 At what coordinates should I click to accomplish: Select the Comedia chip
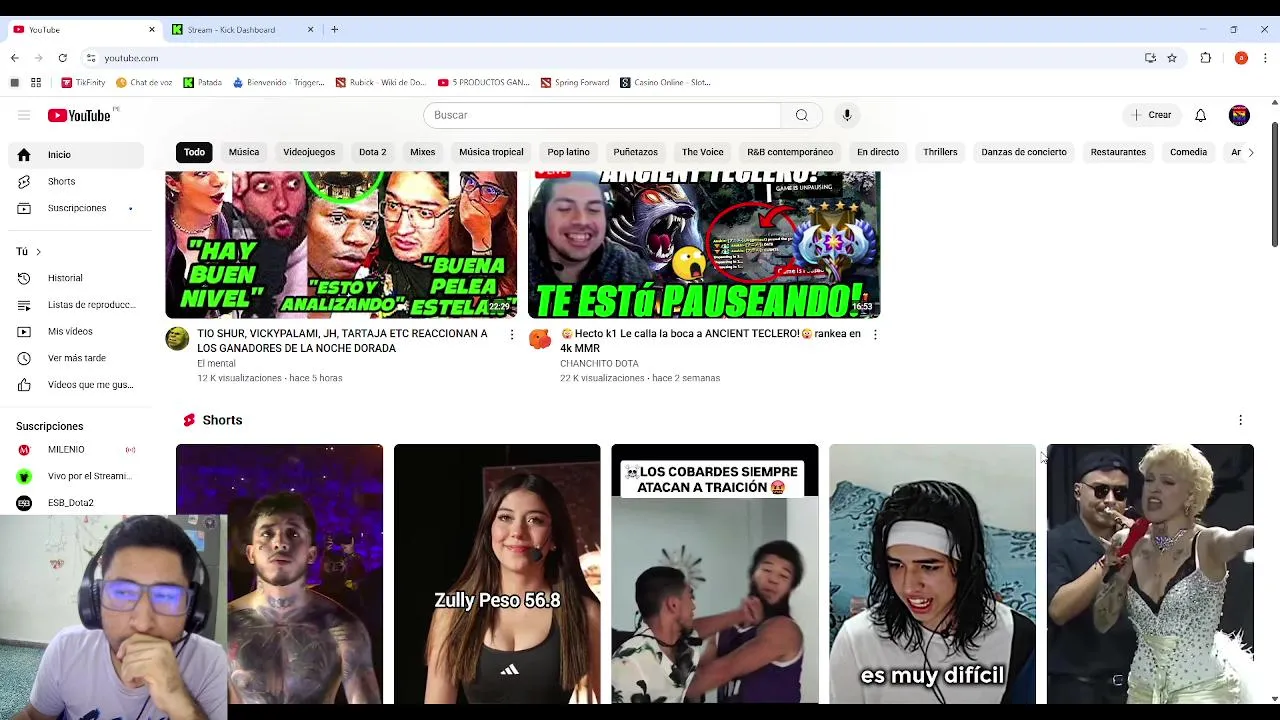pos(1188,152)
